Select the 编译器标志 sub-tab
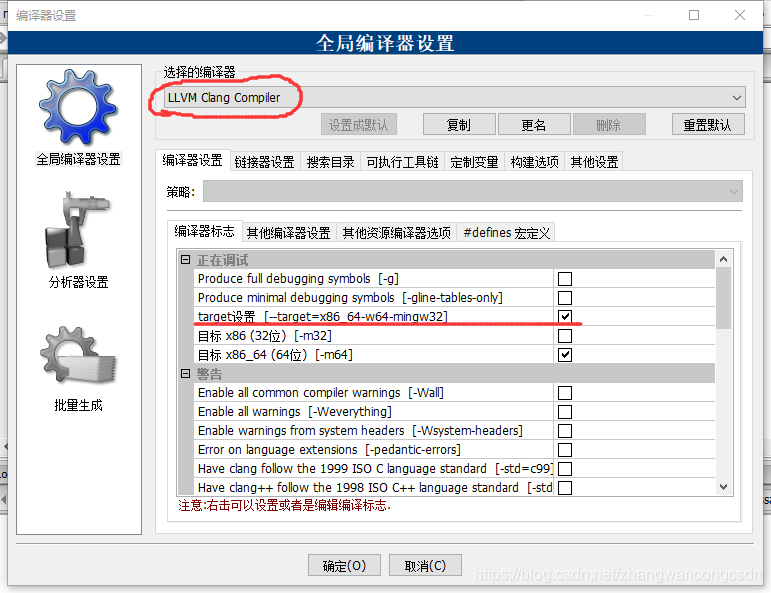 pyautogui.click(x=205, y=231)
